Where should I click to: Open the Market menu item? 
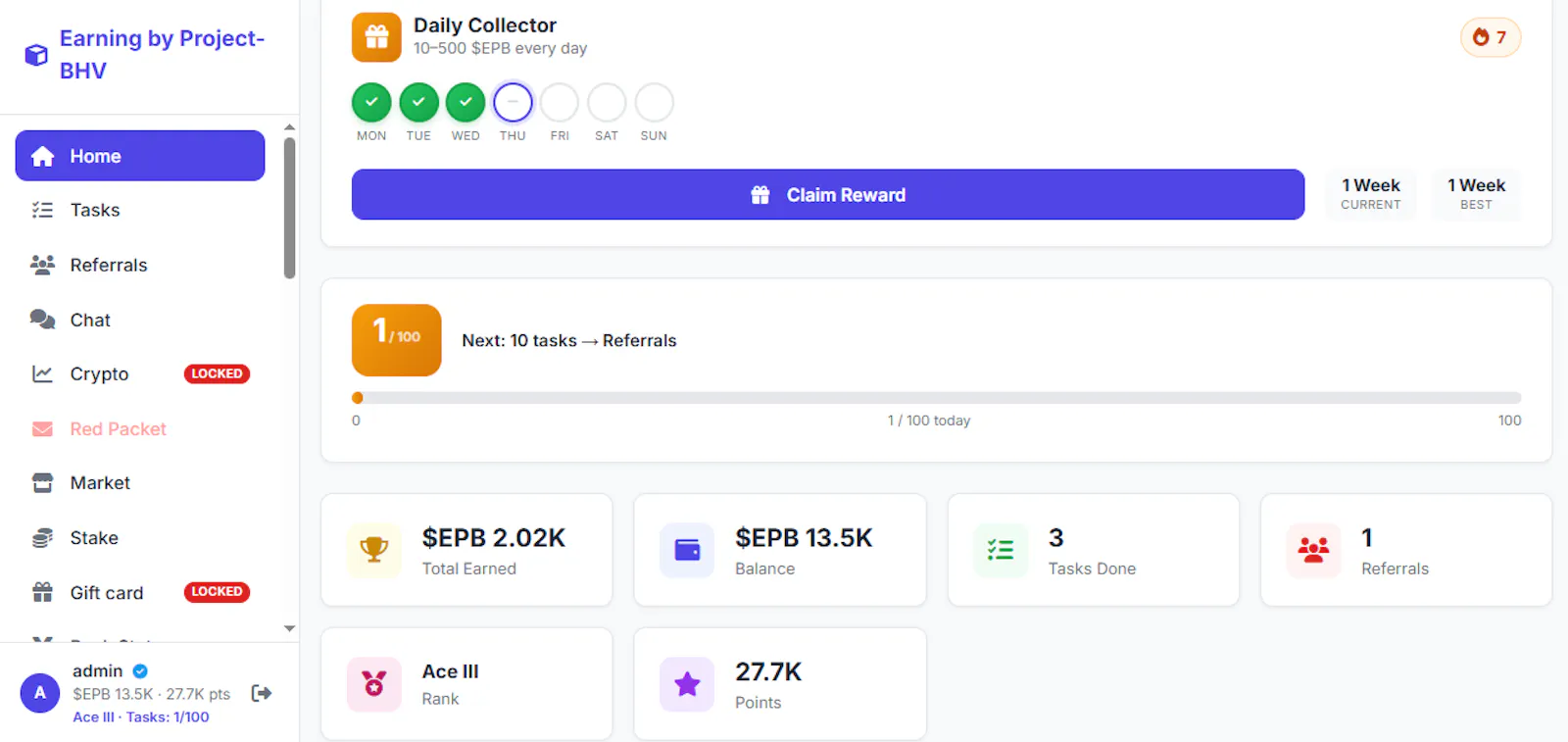coord(140,483)
